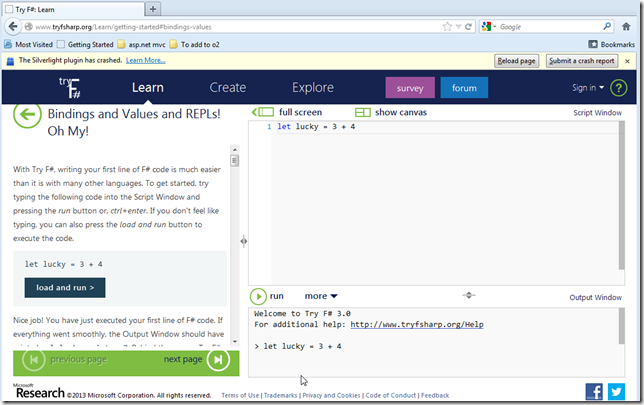This screenshot has height=405, width=644.
Task: Open the Getting Started bookmark
Action: coord(85,44)
